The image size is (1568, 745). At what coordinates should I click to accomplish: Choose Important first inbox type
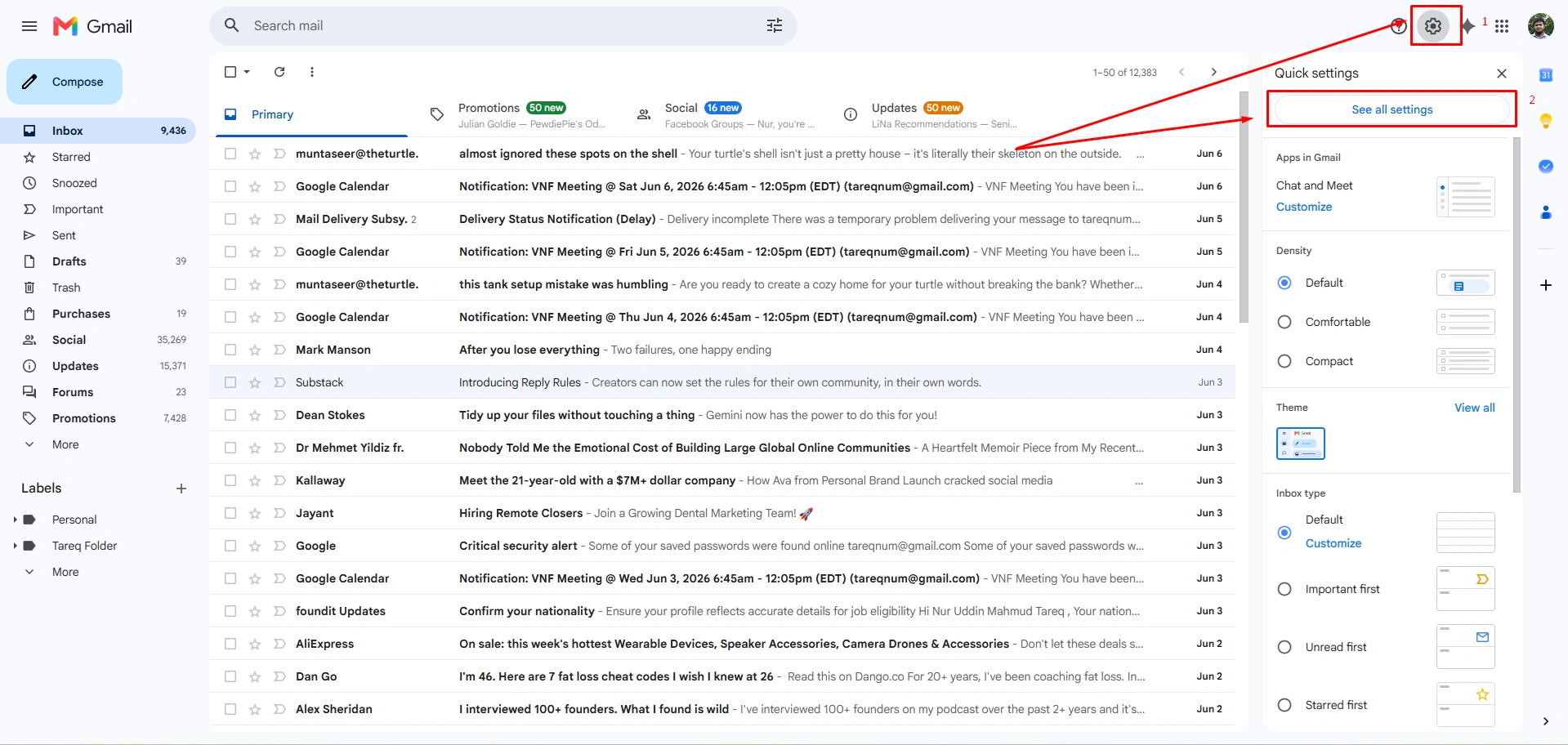point(1284,589)
